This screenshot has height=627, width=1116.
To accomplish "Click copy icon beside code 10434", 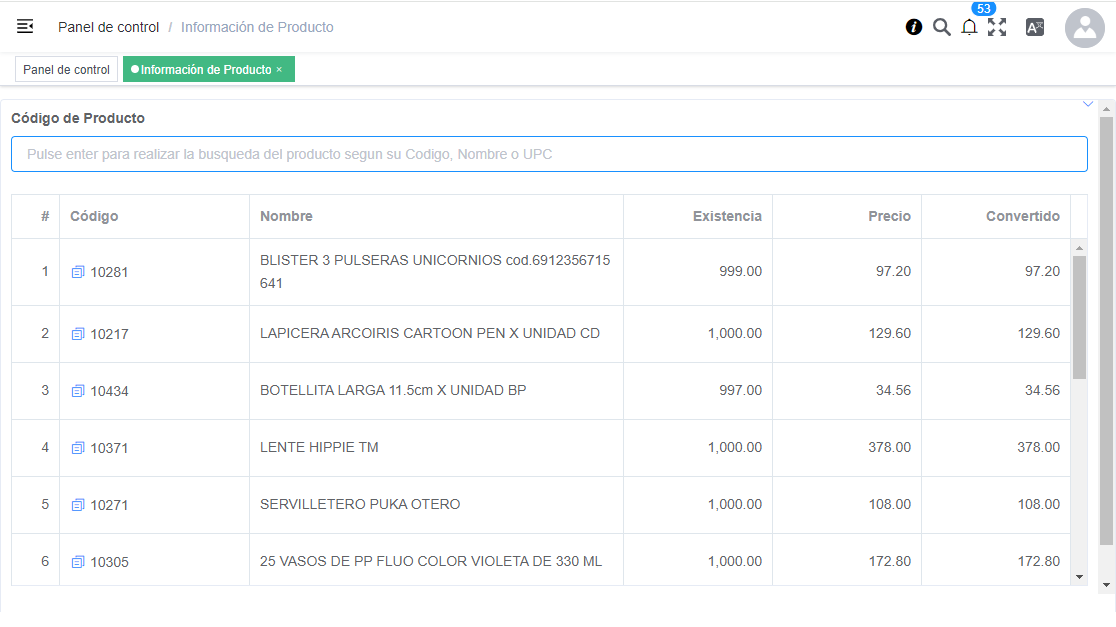I will 78,391.
